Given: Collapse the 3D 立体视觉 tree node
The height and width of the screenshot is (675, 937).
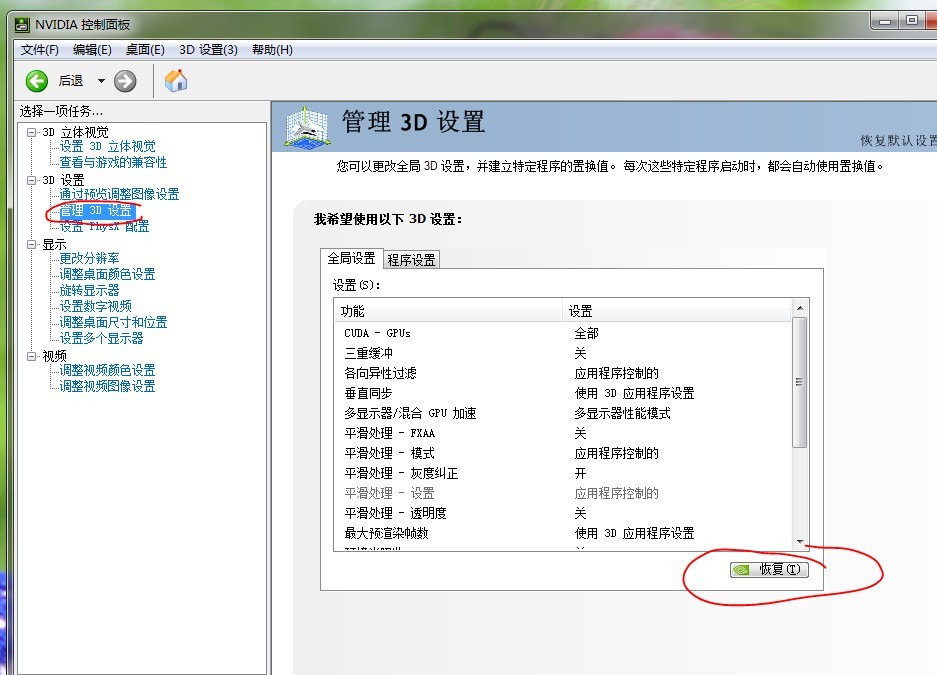Looking at the screenshot, I should coord(32,132).
